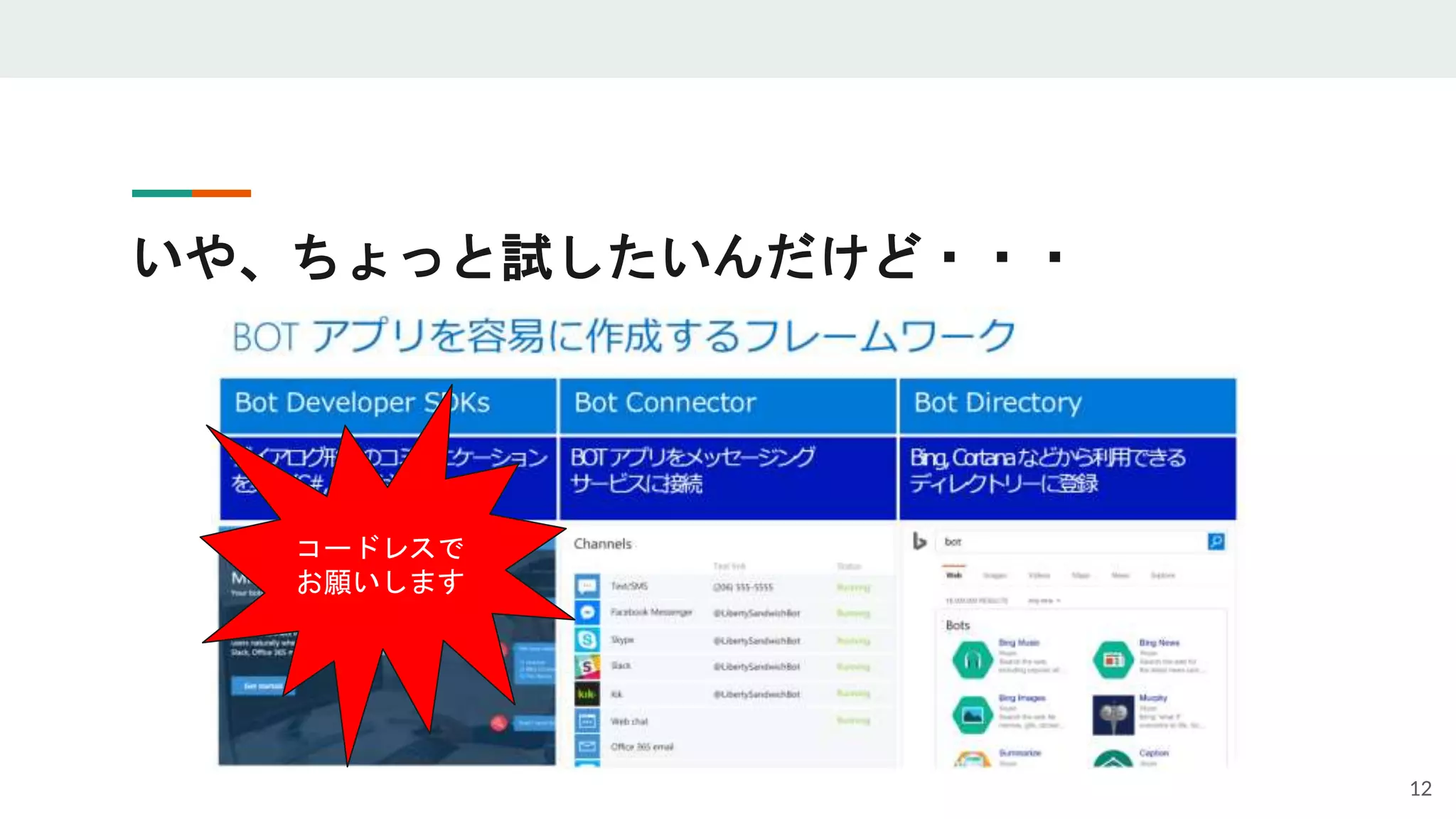This screenshot has height=819, width=1456.
Task: Click the Bing logo icon
Action: pos(919,542)
